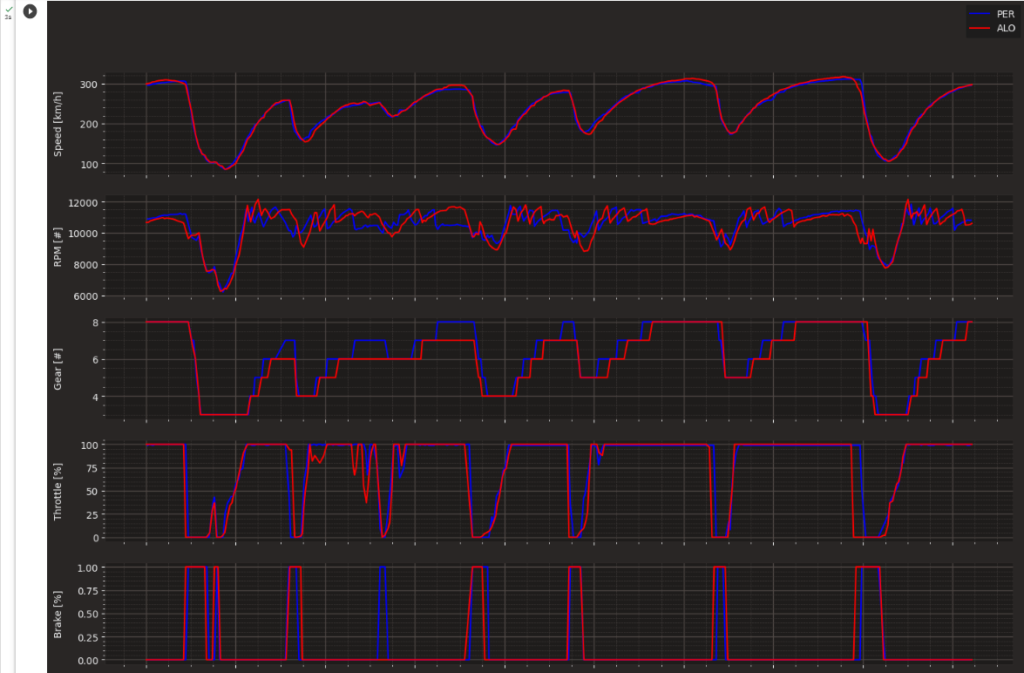Click the ALO legend label
The image size is (1024, 673).
coord(1005,28)
